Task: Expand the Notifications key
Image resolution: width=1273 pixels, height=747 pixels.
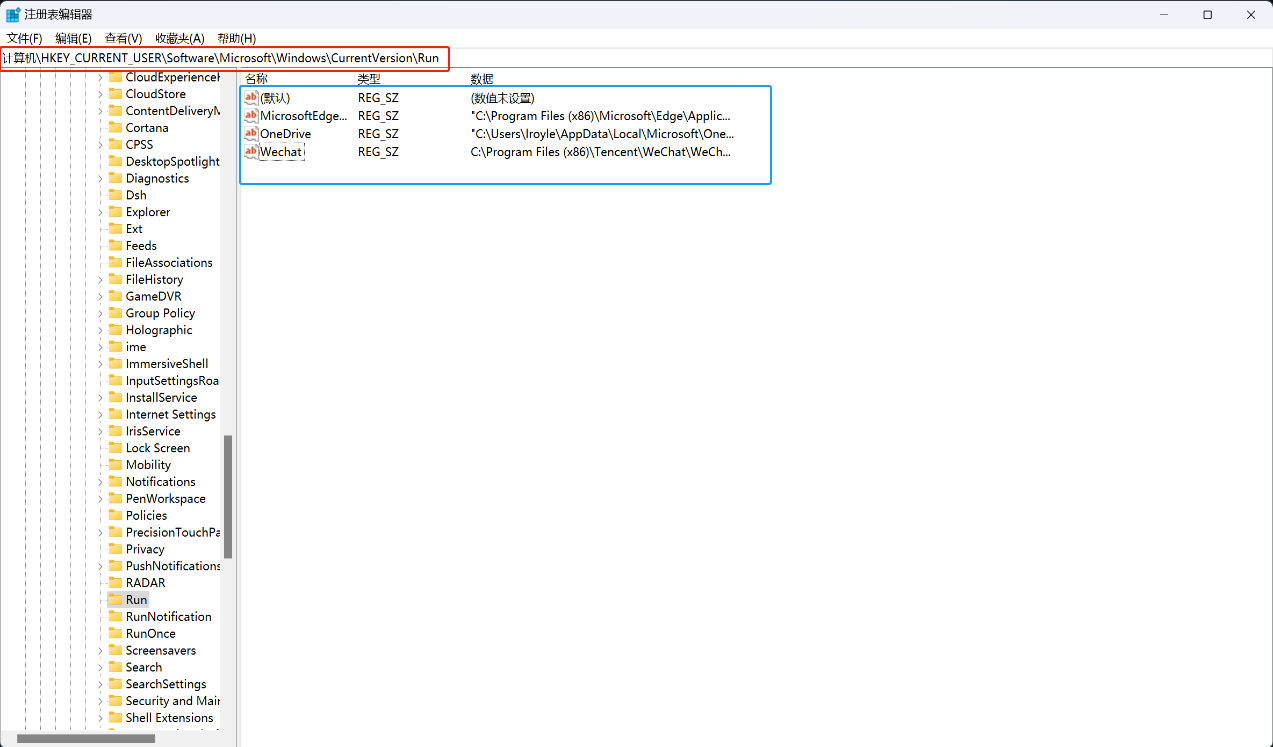Action: click(101, 482)
